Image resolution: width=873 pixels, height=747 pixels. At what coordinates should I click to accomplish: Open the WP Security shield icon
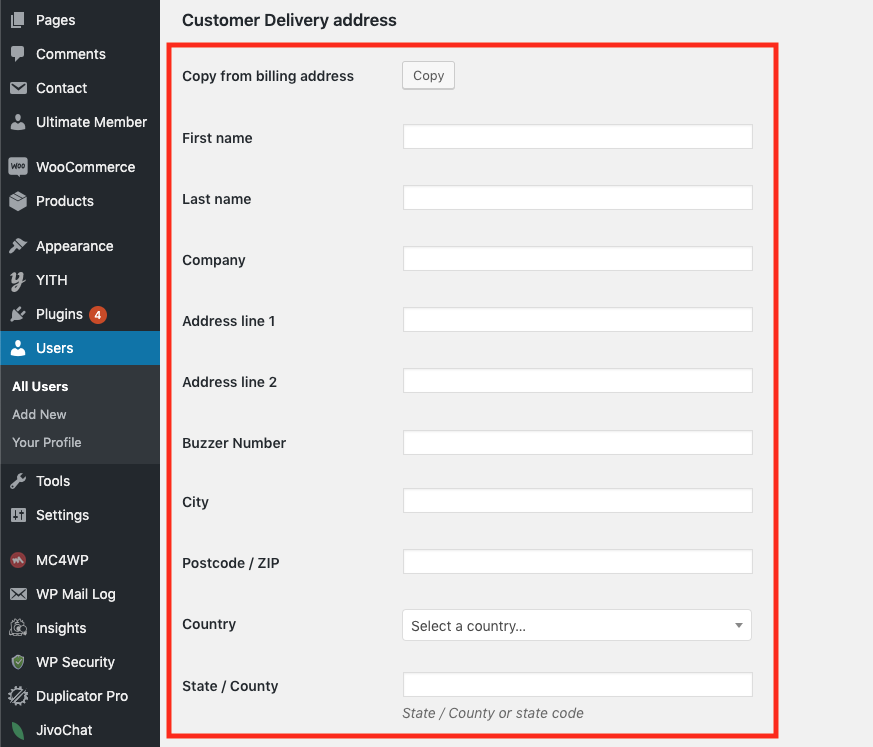18,662
